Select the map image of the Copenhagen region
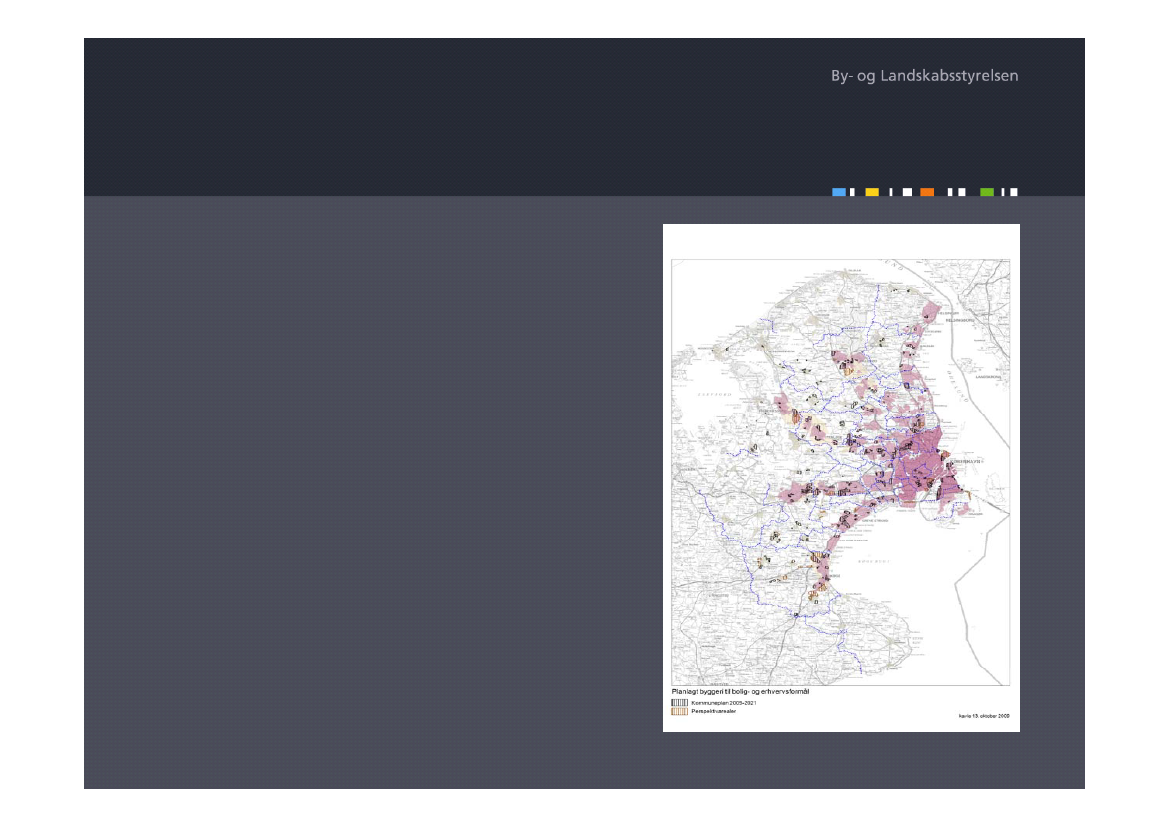 (x=840, y=472)
